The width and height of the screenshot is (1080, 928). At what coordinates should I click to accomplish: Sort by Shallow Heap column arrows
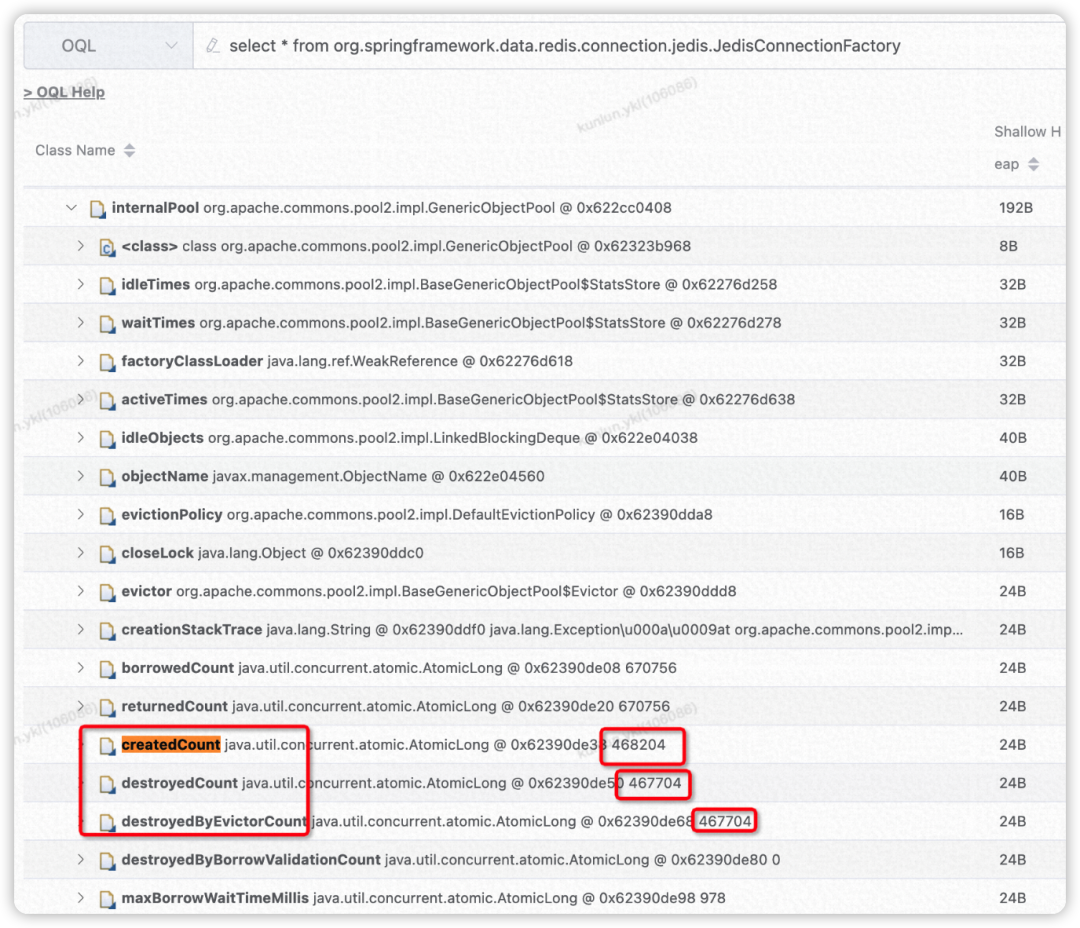click(1033, 164)
